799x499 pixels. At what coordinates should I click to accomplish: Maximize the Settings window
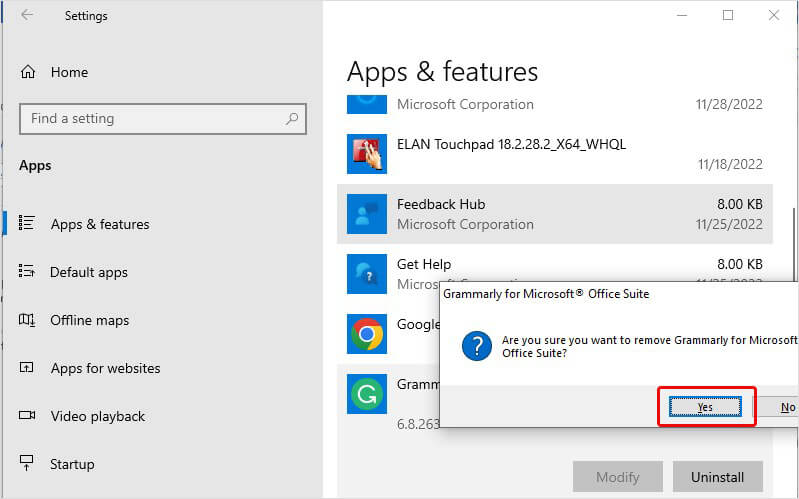pyautogui.click(x=728, y=15)
